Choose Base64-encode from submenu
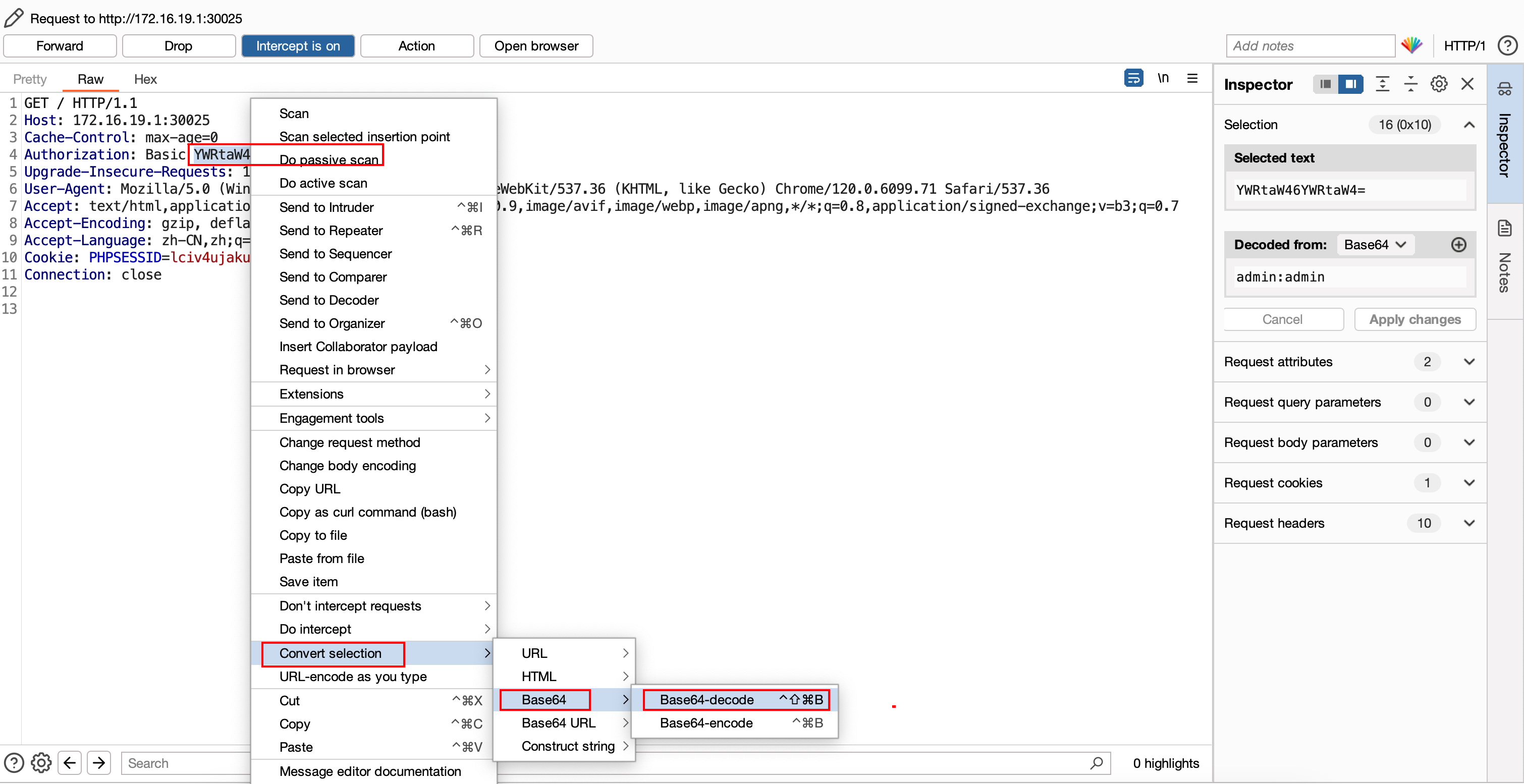 click(735, 723)
